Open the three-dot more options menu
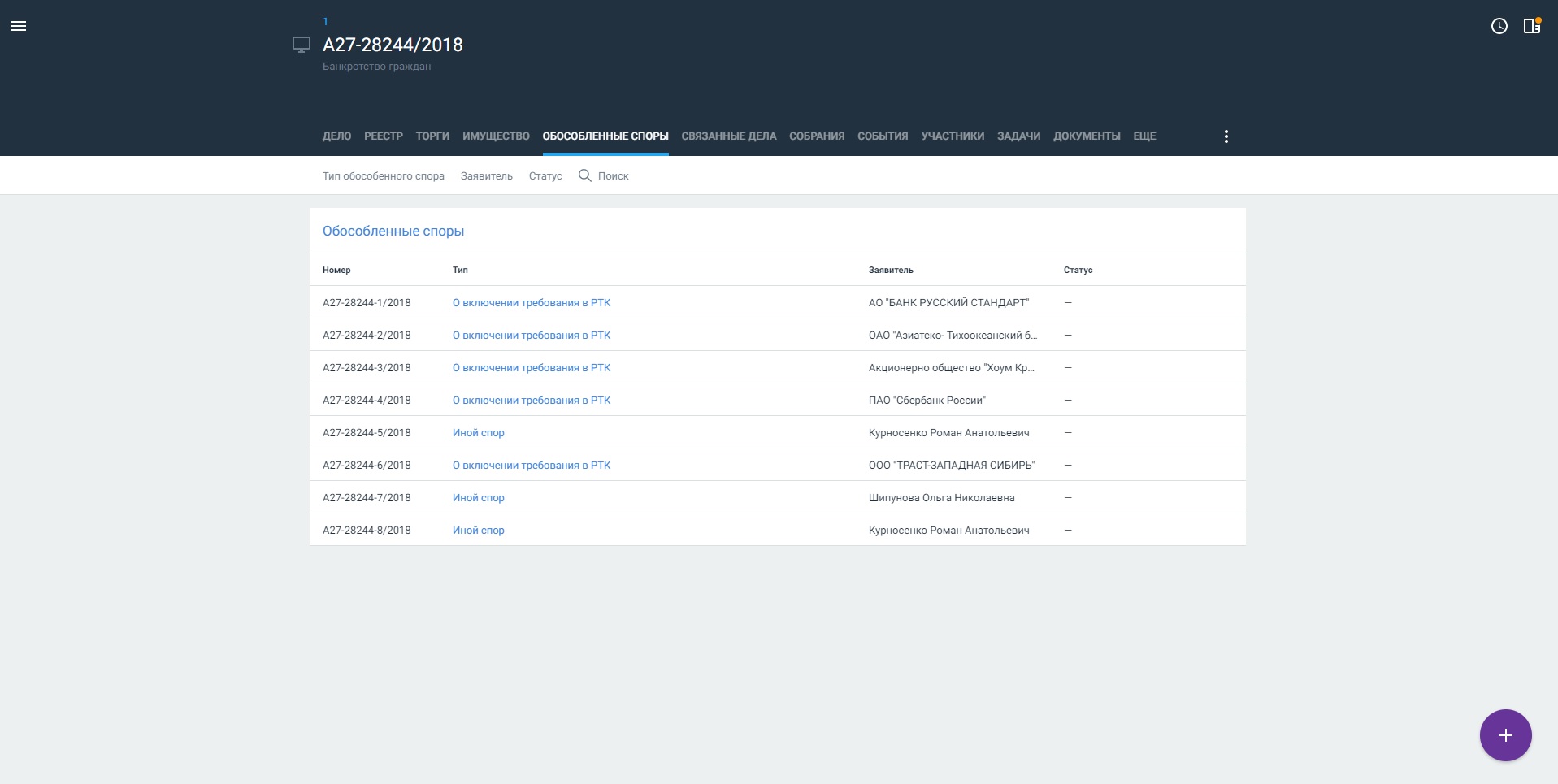The image size is (1558, 784). click(1226, 136)
